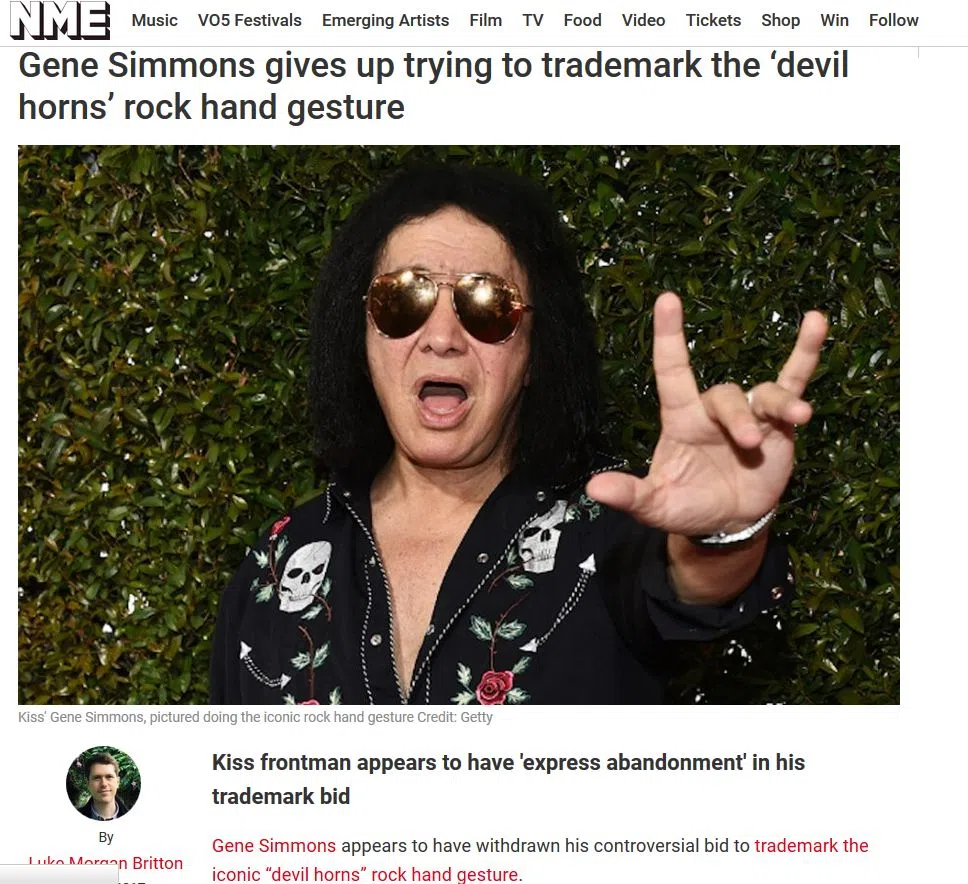Select Win in the navigation bar
This screenshot has height=884, width=968.
(x=834, y=20)
